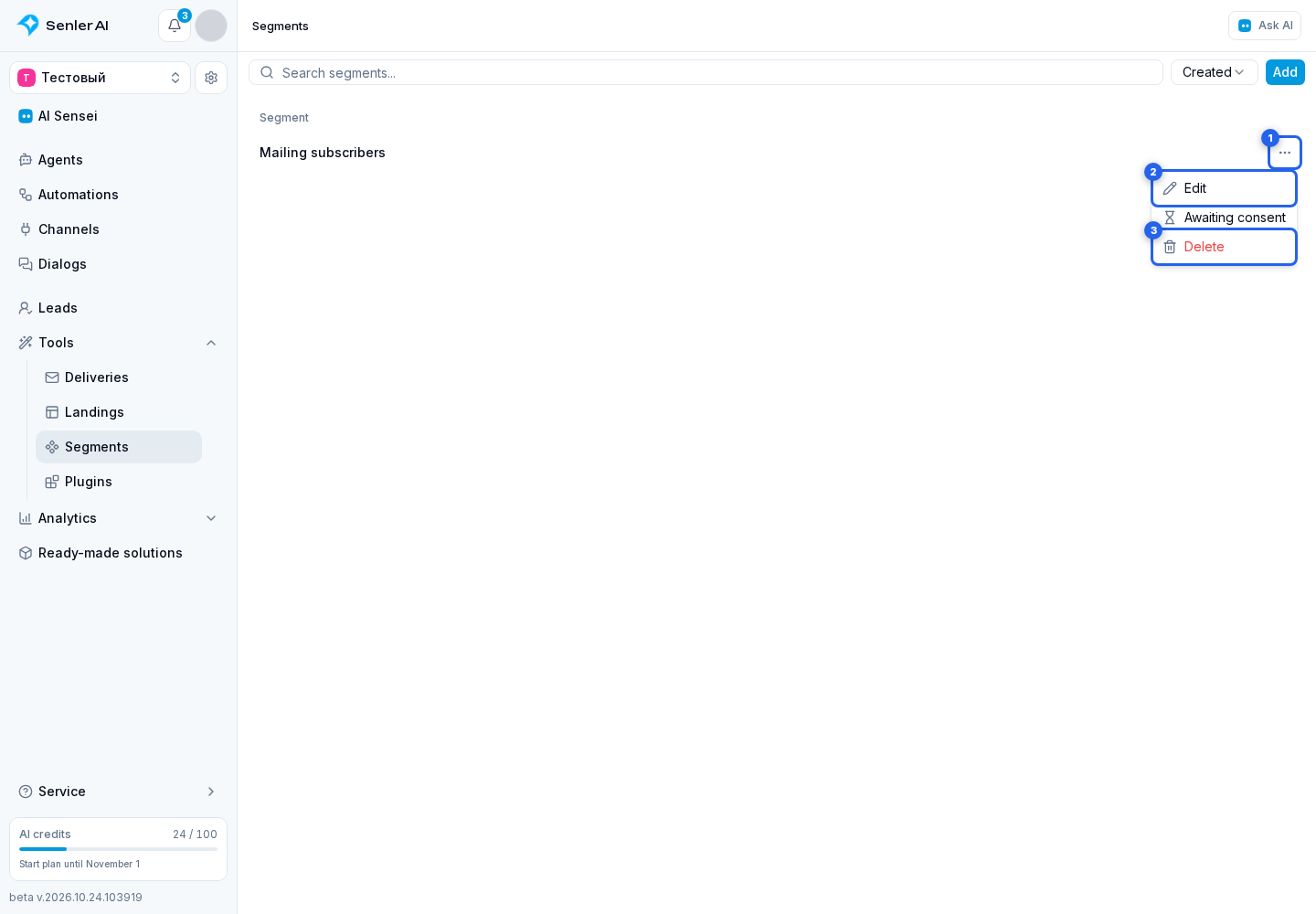Open Plugins under Tools
The height and width of the screenshot is (914, 1316).
click(119, 482)
